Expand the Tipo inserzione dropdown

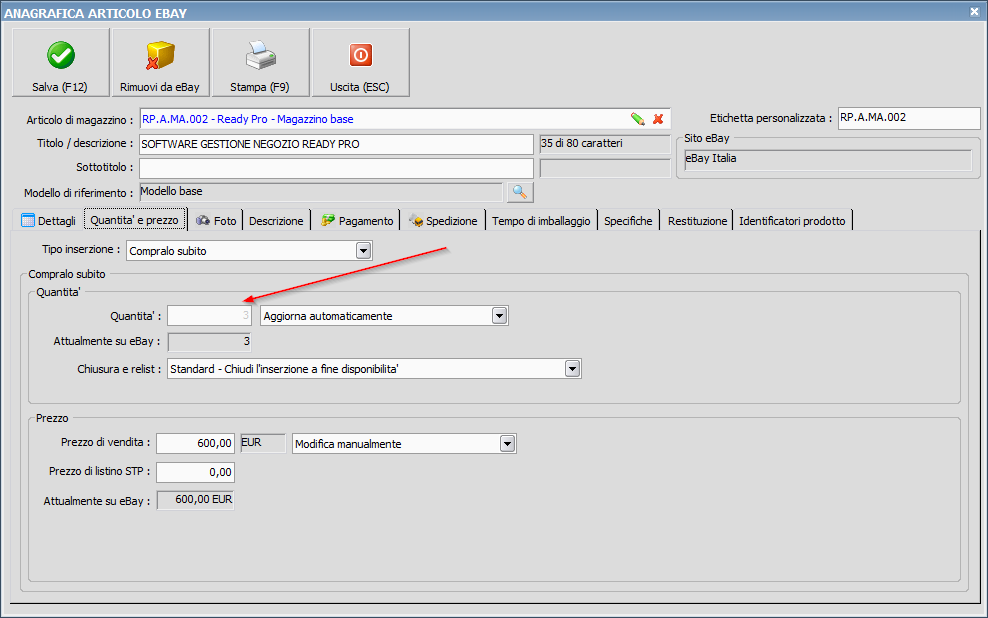click(364, 251)
